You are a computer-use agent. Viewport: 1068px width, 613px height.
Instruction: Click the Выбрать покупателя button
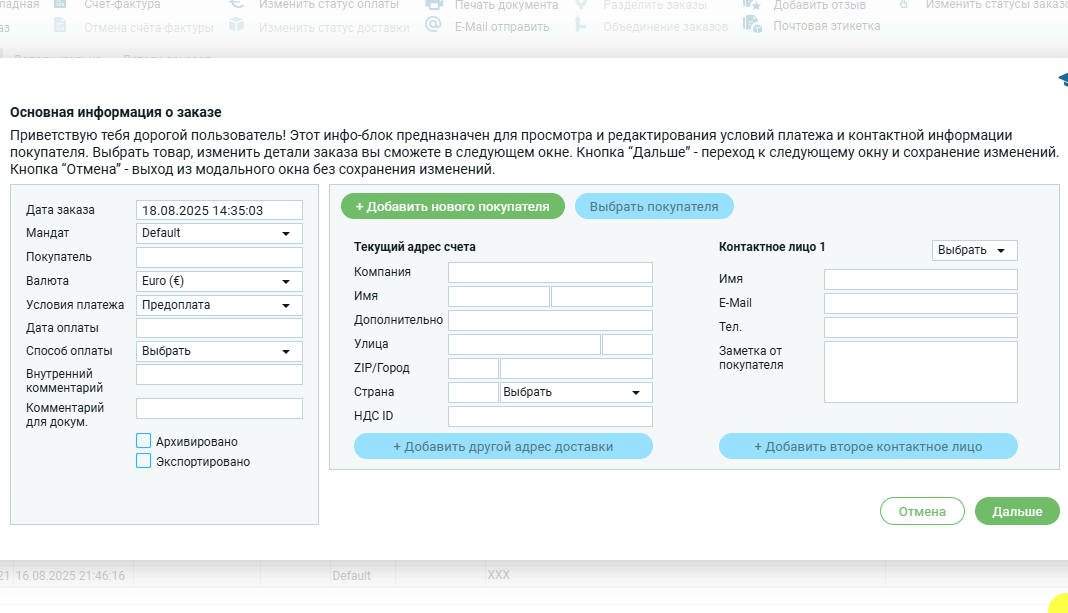[654, 206]
